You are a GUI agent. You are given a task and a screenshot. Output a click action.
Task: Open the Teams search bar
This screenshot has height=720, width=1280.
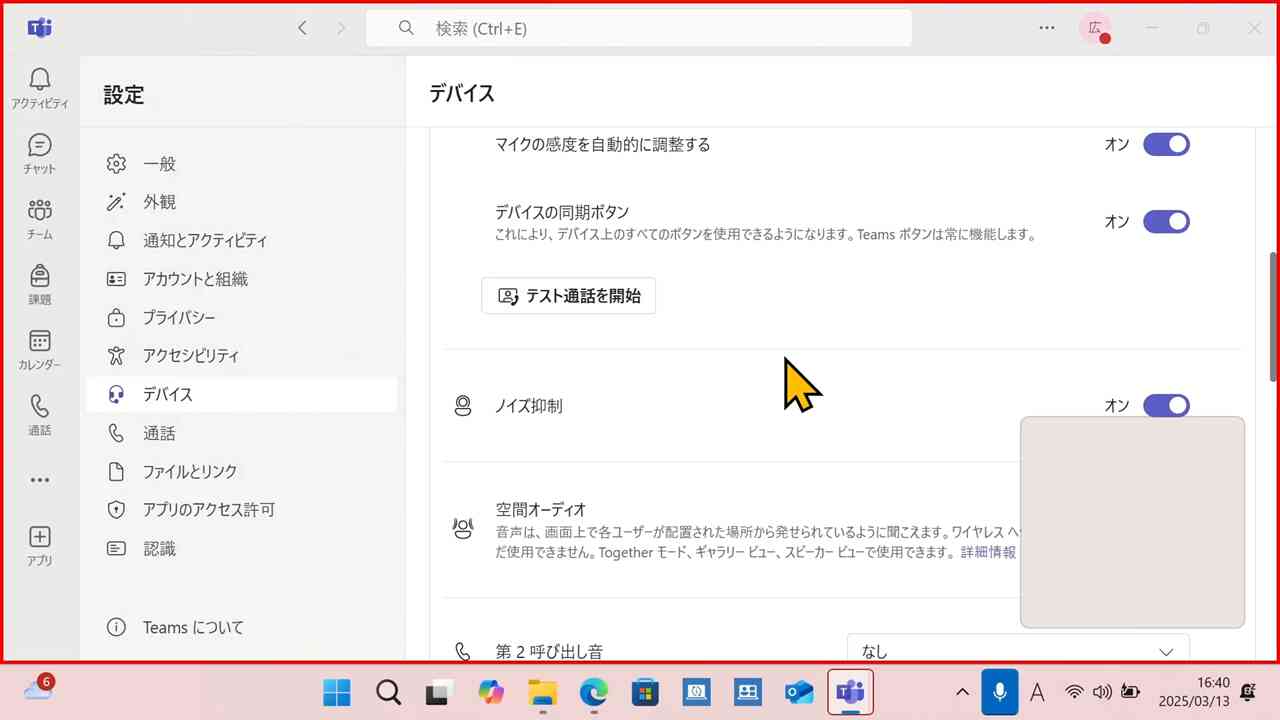click(640, 28)
